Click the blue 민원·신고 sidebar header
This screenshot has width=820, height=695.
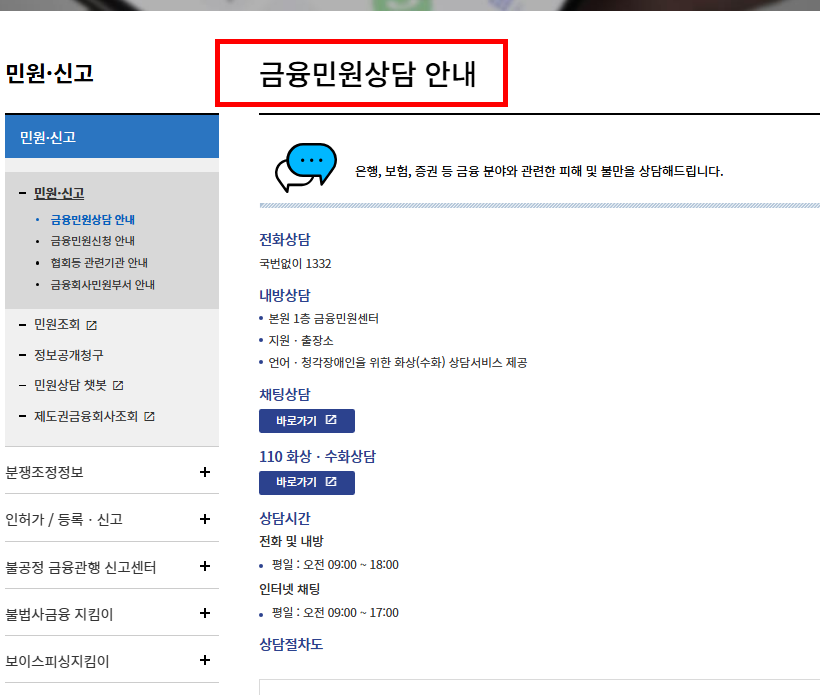coord(111,134)
